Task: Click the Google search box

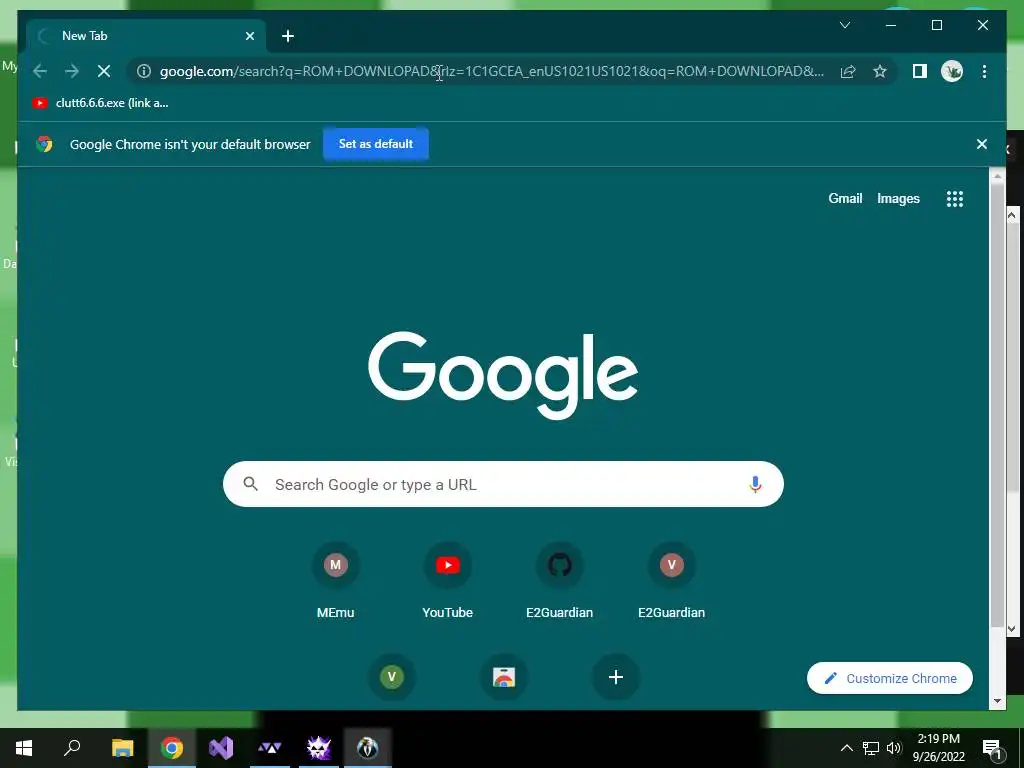Action: pos(503,484)
